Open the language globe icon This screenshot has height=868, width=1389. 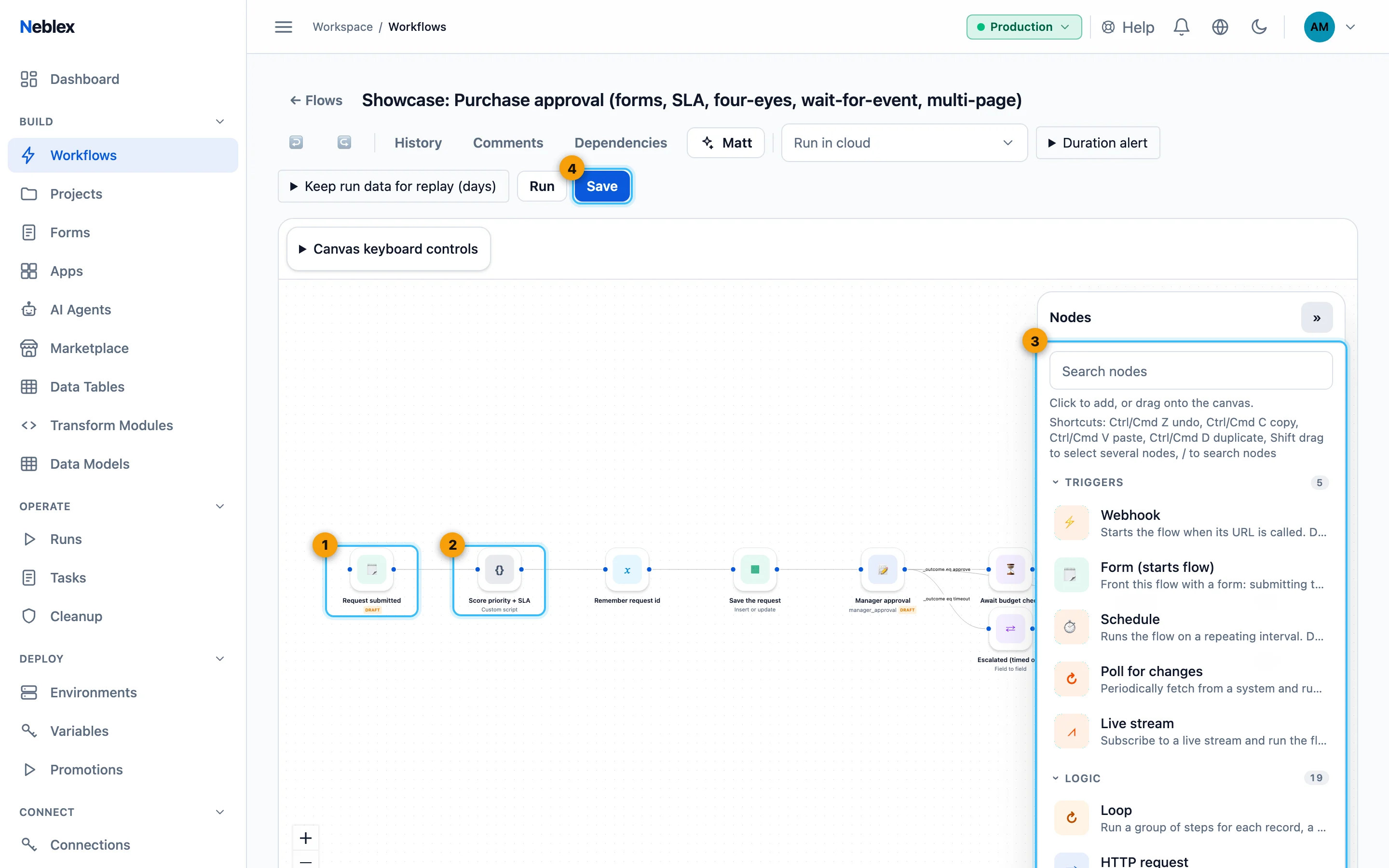coord(1220,27)
